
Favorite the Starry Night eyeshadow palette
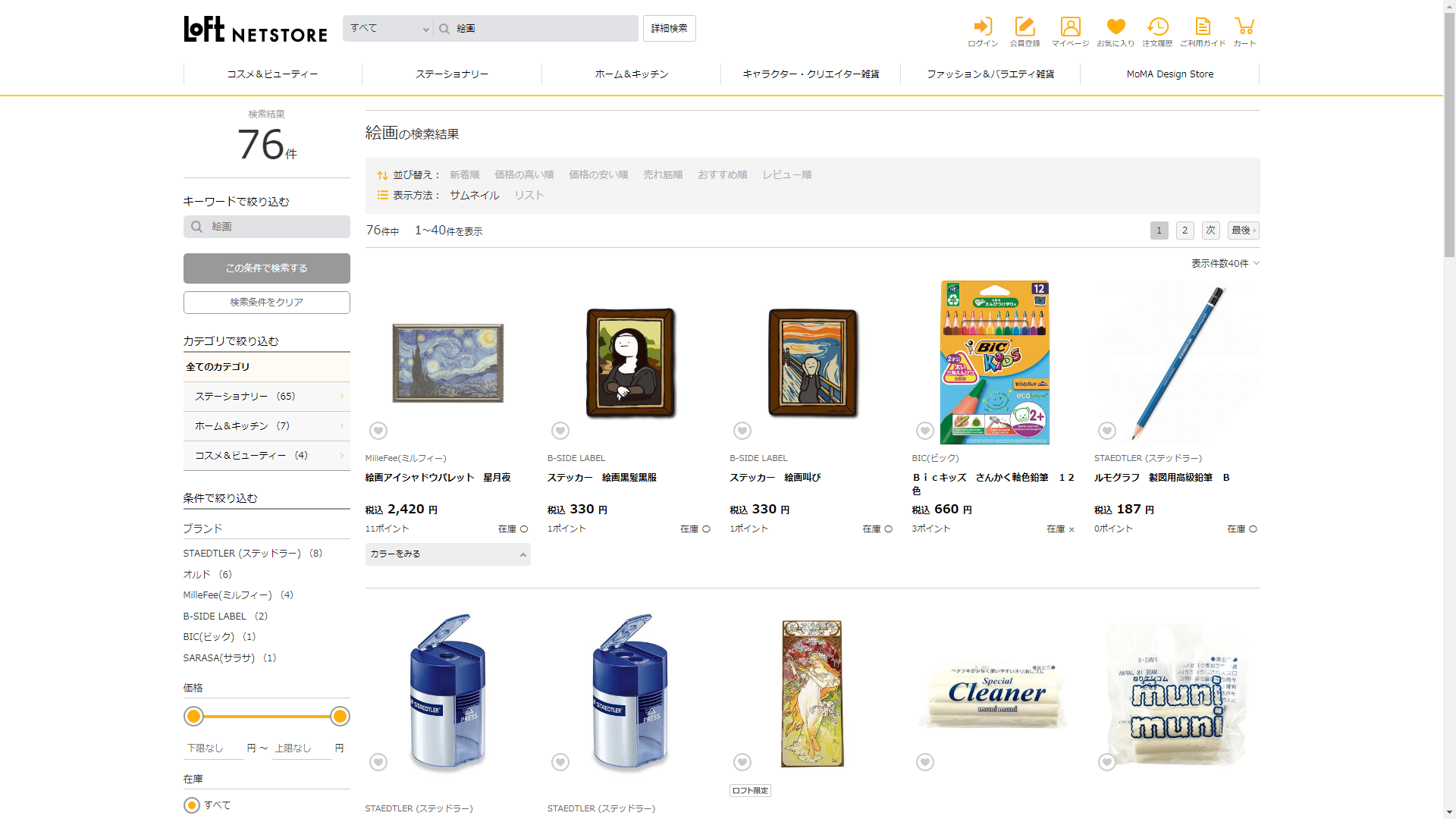coord(378,431)
